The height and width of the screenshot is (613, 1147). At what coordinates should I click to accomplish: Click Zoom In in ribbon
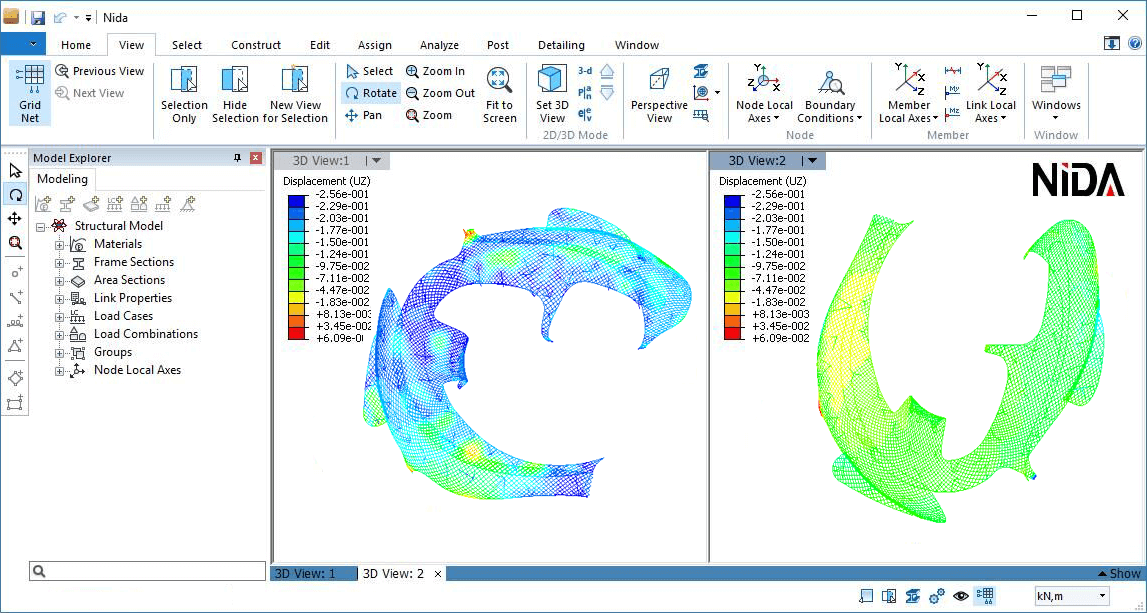click(x=435, y=71)
